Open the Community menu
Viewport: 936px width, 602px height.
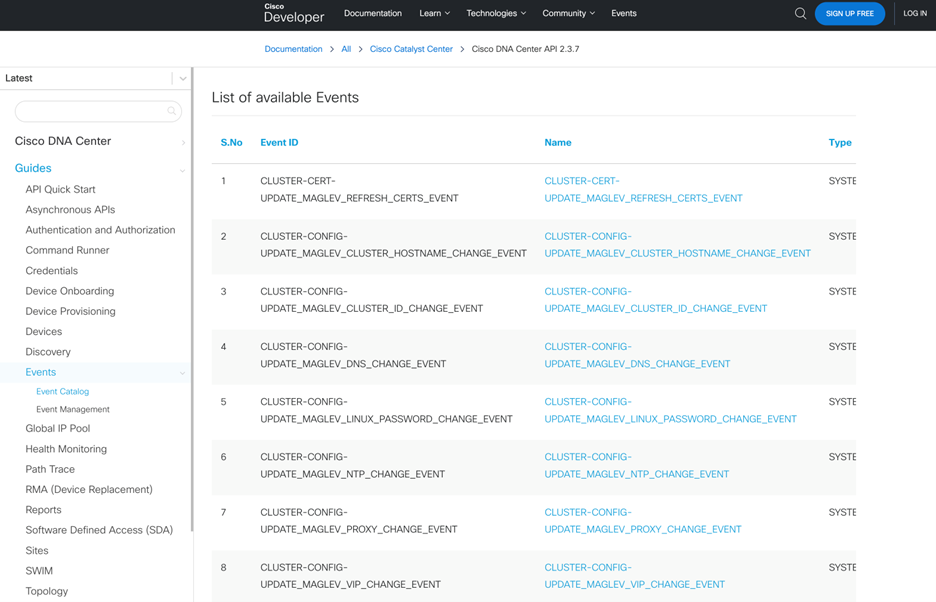coord(568,14)
